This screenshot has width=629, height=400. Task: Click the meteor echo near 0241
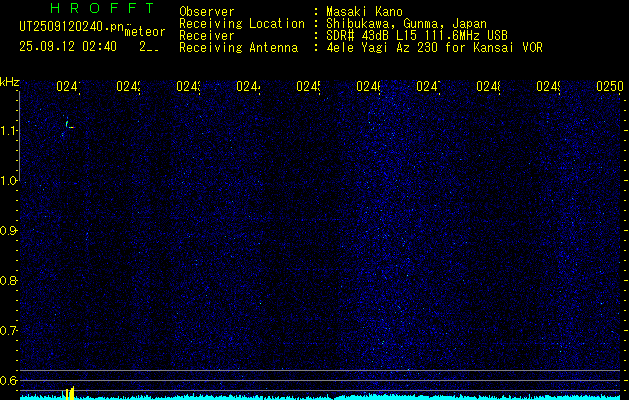69,125
